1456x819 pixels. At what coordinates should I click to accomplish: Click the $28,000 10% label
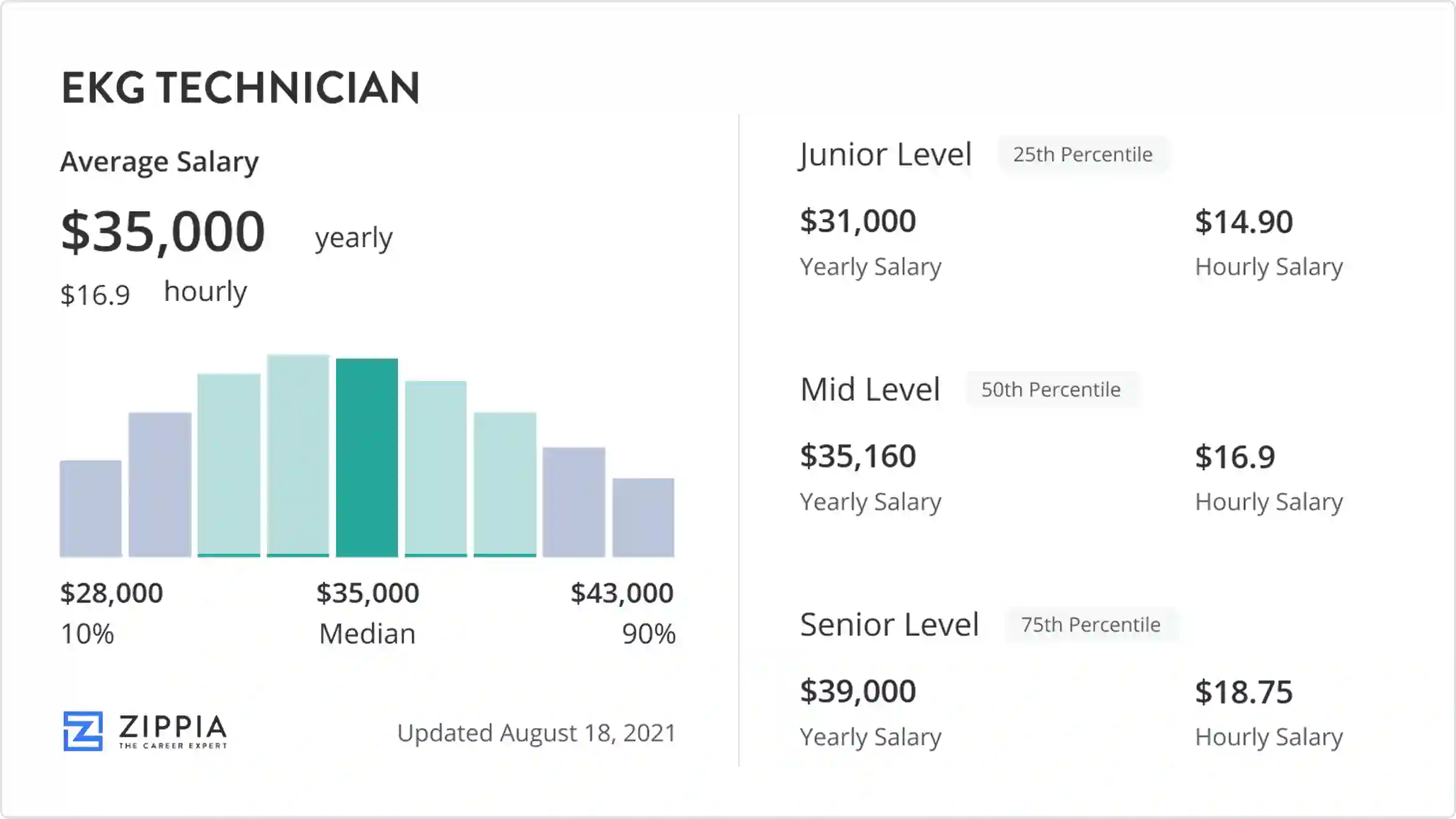coord(112,613)
